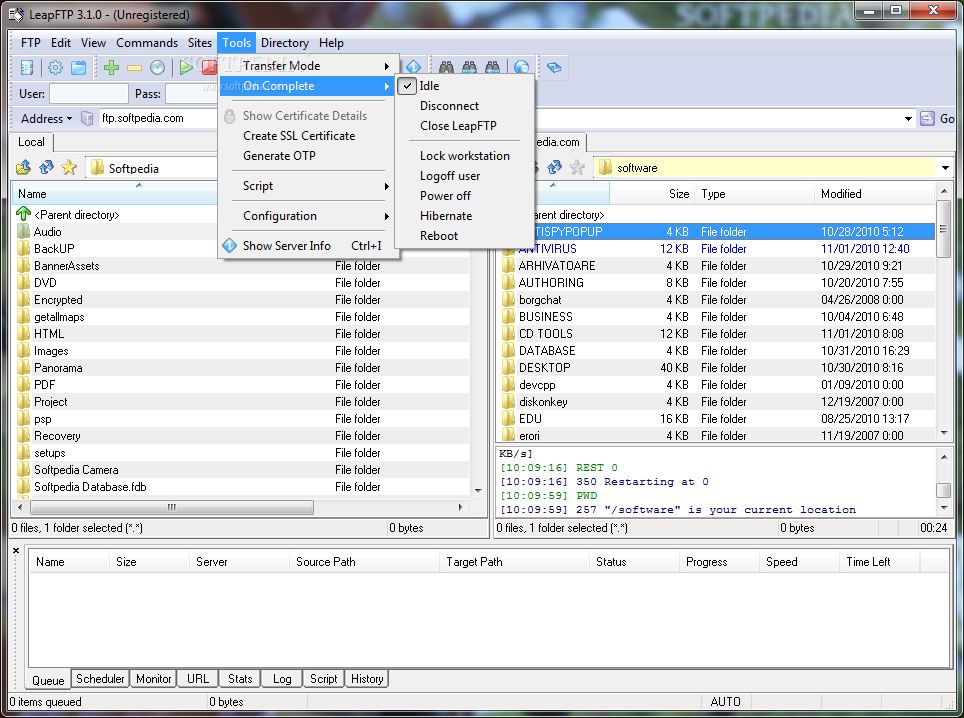Refresh the remote pane listing
The image size is (964, 718).
(x=554, y=167)
